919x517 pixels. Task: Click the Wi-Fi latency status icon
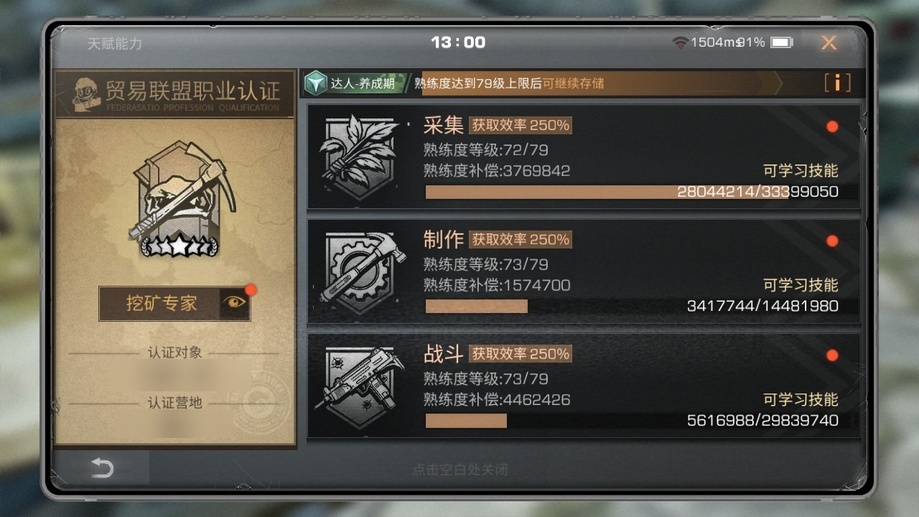tap(680, 43)
